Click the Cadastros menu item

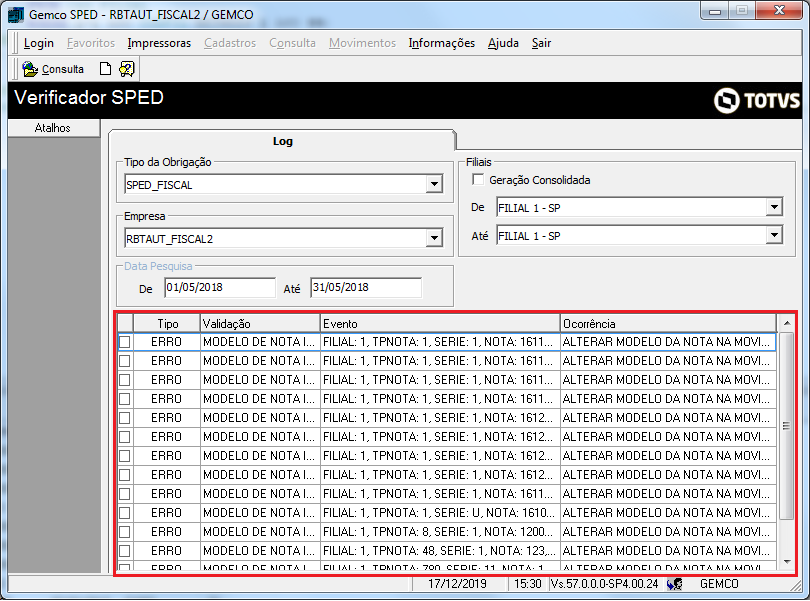coord(230,43)
